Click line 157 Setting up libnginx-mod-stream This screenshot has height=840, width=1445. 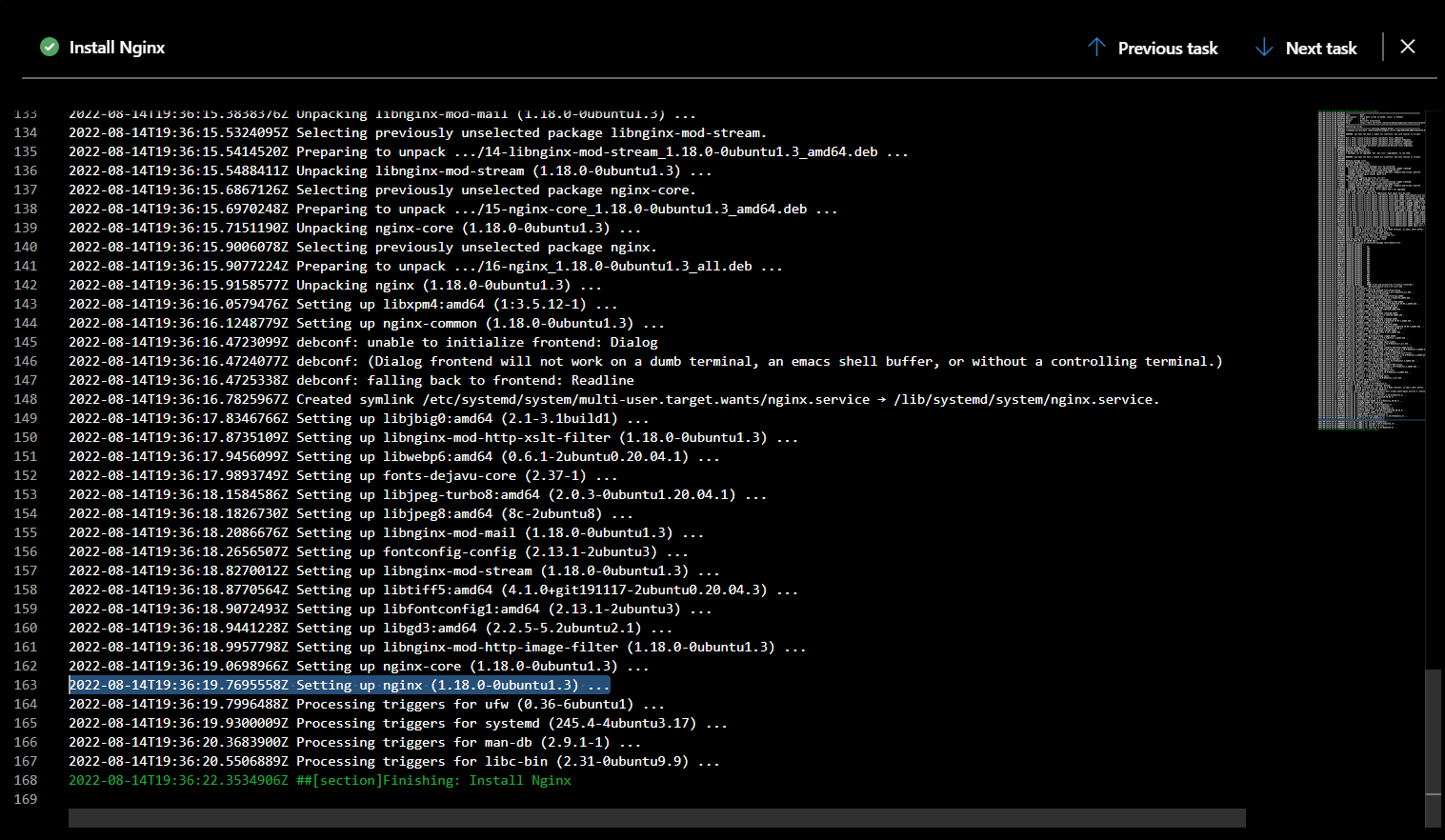tap(394, 570)
